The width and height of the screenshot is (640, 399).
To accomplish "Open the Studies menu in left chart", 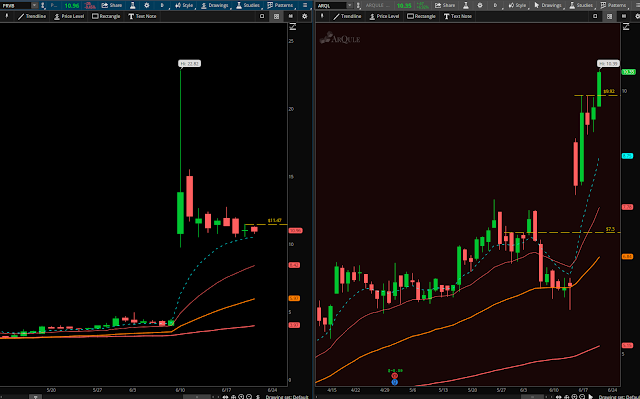I will [248, 5].
